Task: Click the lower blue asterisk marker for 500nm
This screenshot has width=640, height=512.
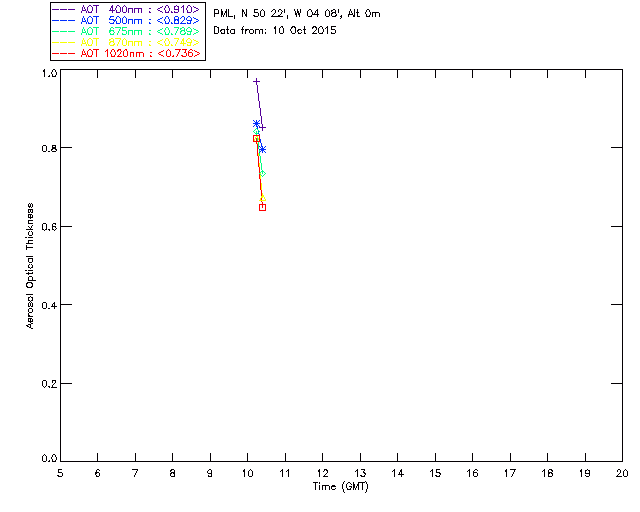Action: [262, 149]
